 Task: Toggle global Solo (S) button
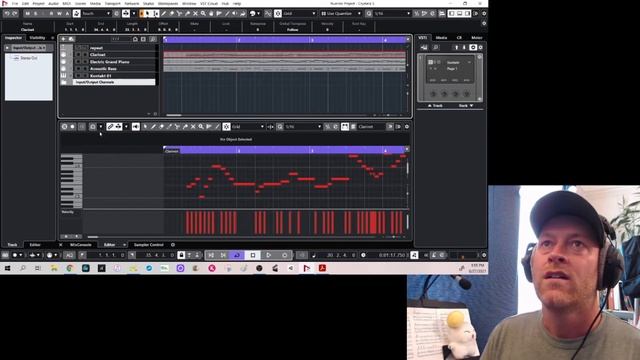click(36, 13)
